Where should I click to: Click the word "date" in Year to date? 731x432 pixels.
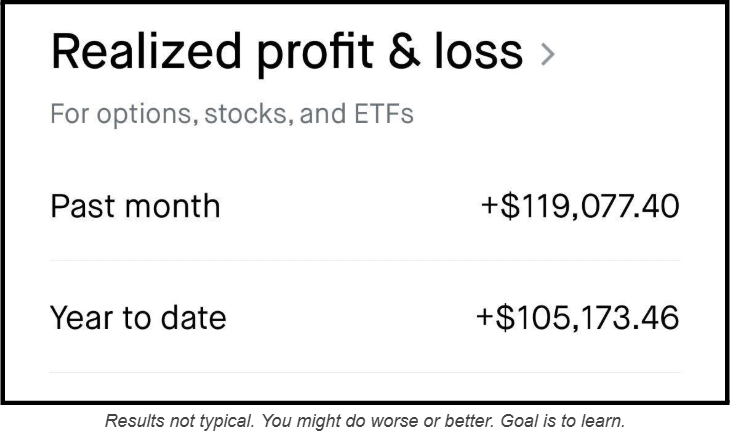[x=195, y=318]
